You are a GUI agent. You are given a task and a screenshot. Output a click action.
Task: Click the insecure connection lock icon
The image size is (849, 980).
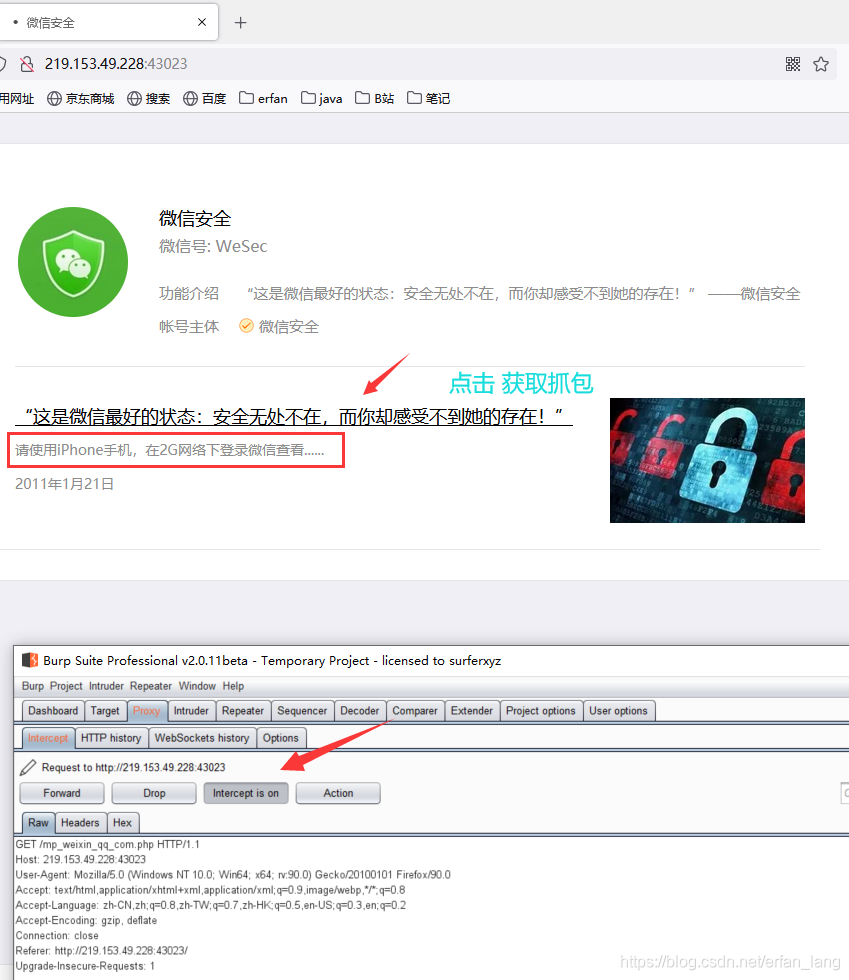pyautogui.click(x=27, y=64)
